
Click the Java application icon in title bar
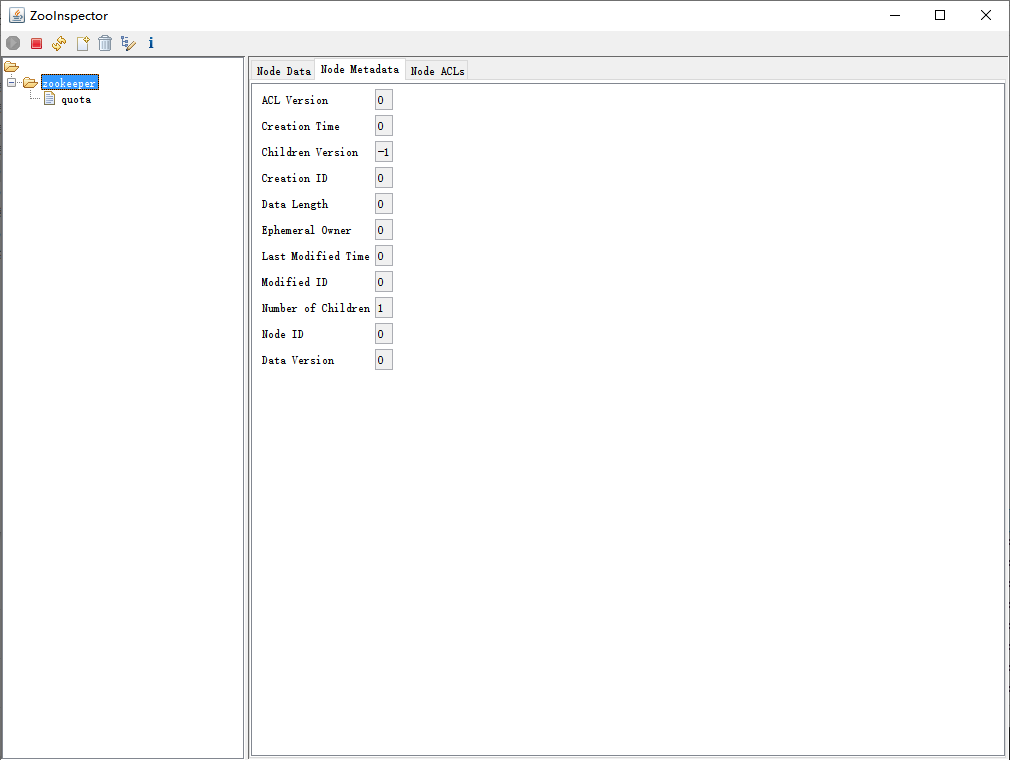pos(17,15)
